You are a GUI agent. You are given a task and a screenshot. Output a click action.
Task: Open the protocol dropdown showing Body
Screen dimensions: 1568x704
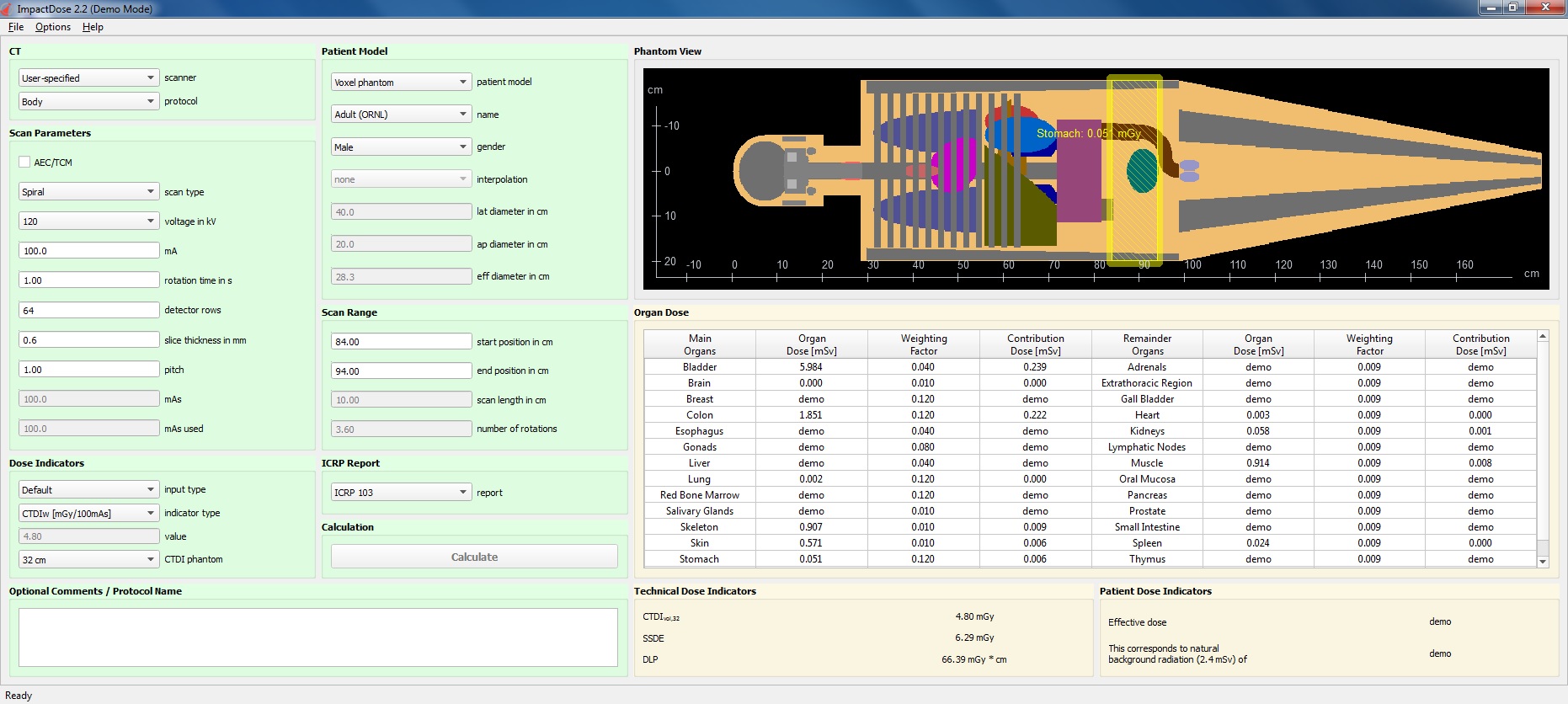[88, 101]
